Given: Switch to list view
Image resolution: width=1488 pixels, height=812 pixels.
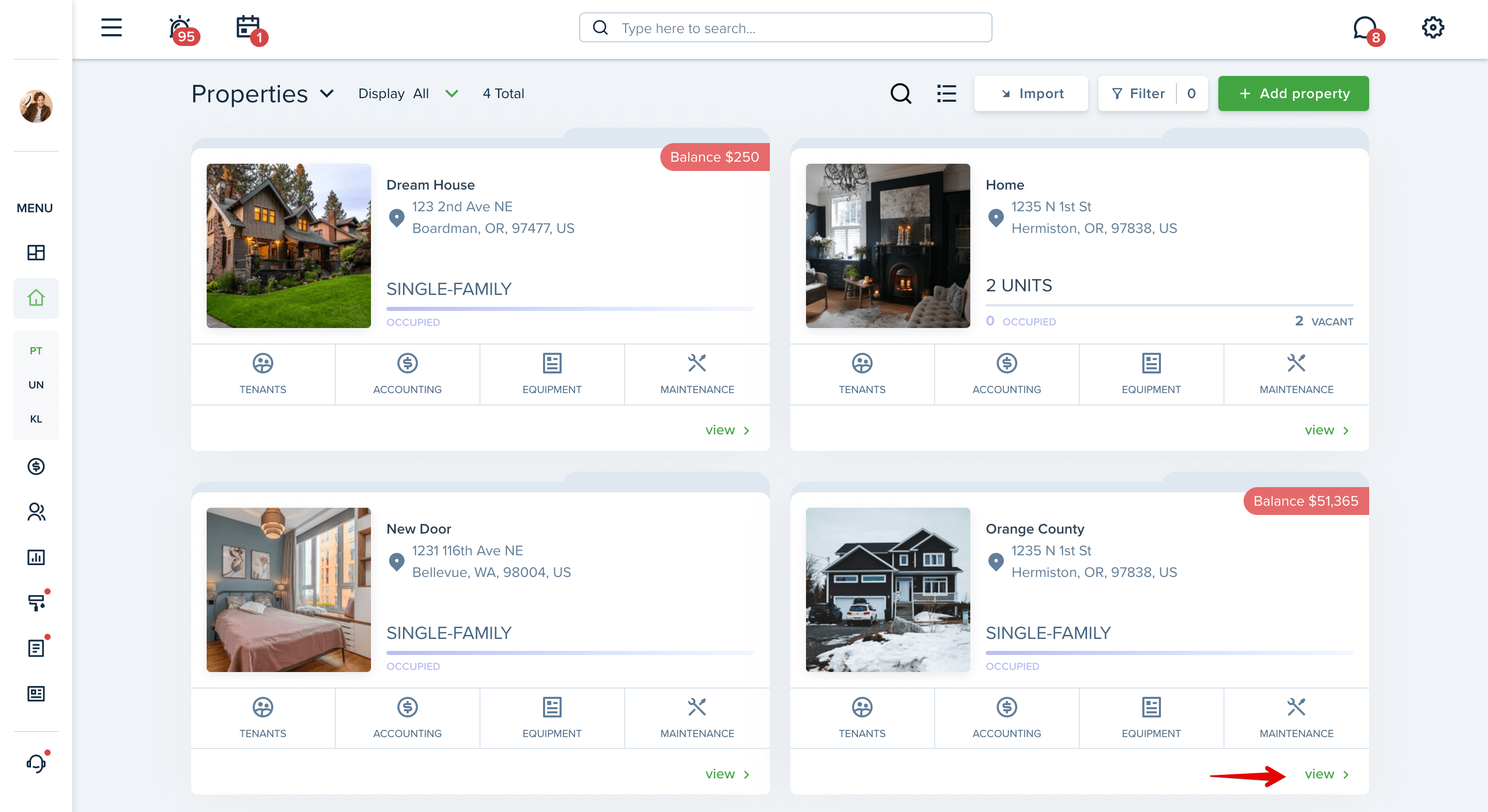Looking at the screenshot, I should tap(946, 93).
